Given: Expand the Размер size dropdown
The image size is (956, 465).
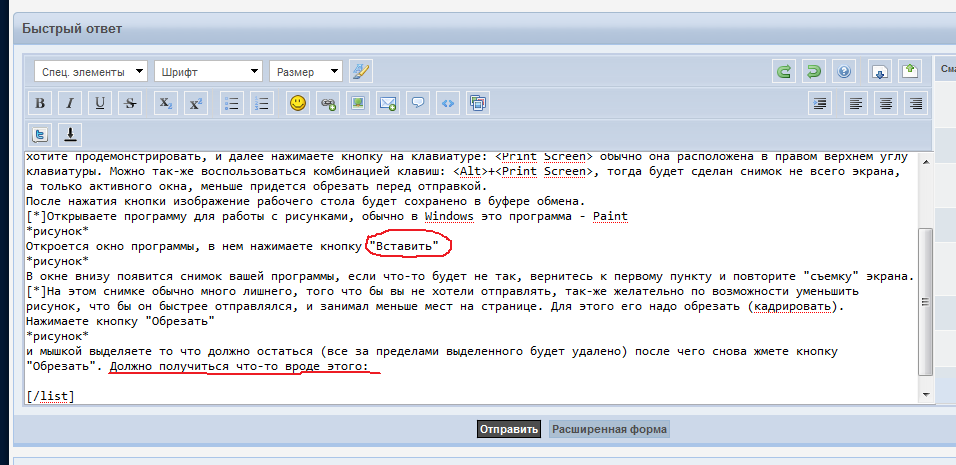Looking at the screenshot, I should [305, 72].
